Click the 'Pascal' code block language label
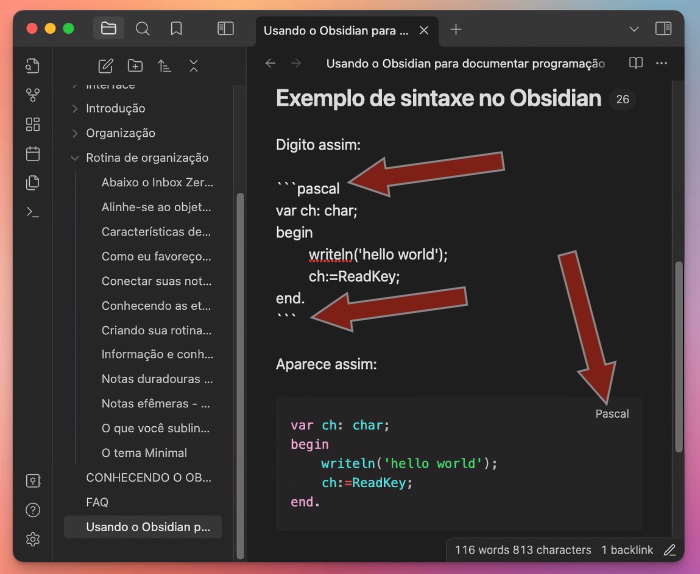 [612, 414]
